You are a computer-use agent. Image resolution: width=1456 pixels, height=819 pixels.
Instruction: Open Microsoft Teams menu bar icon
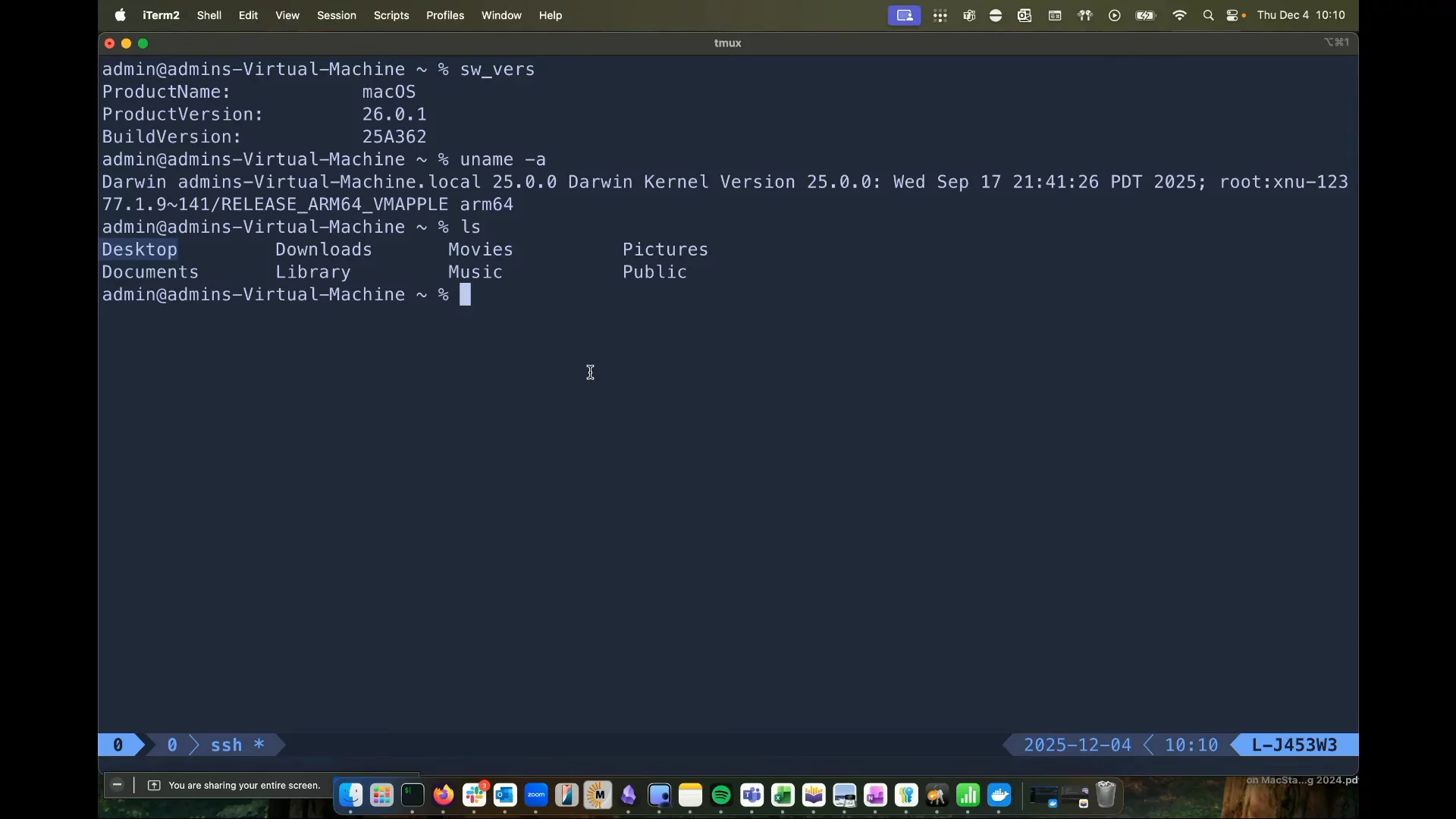[x=969, y=15]
